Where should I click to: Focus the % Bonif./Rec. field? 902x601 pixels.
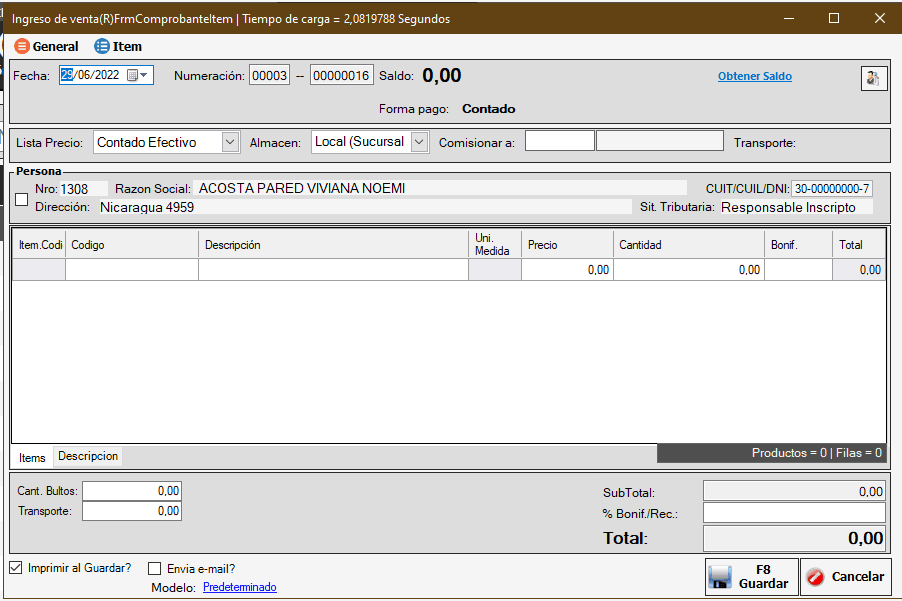794,513
